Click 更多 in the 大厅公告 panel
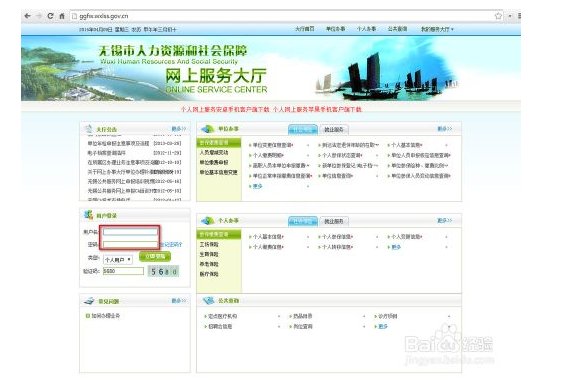Screen dimensions: 566x388 pyautogui.click(x=178, y=128)
